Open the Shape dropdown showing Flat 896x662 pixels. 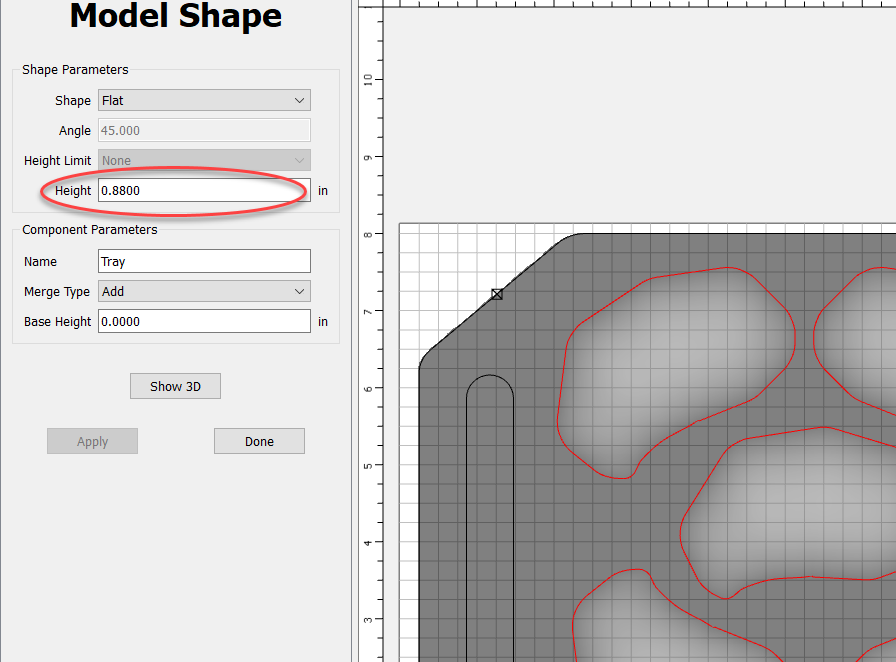(204, 100)
